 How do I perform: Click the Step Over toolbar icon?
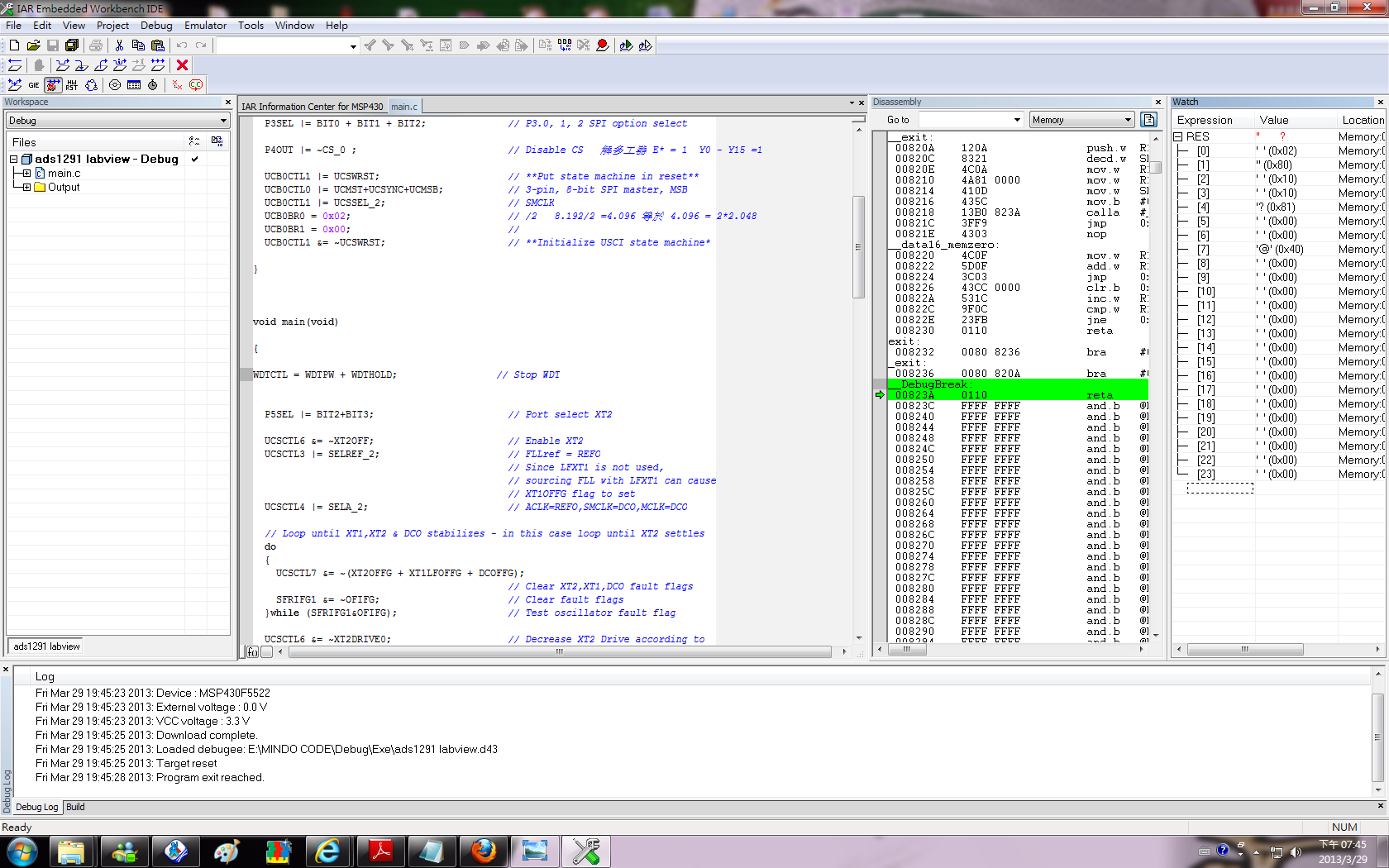63,65
